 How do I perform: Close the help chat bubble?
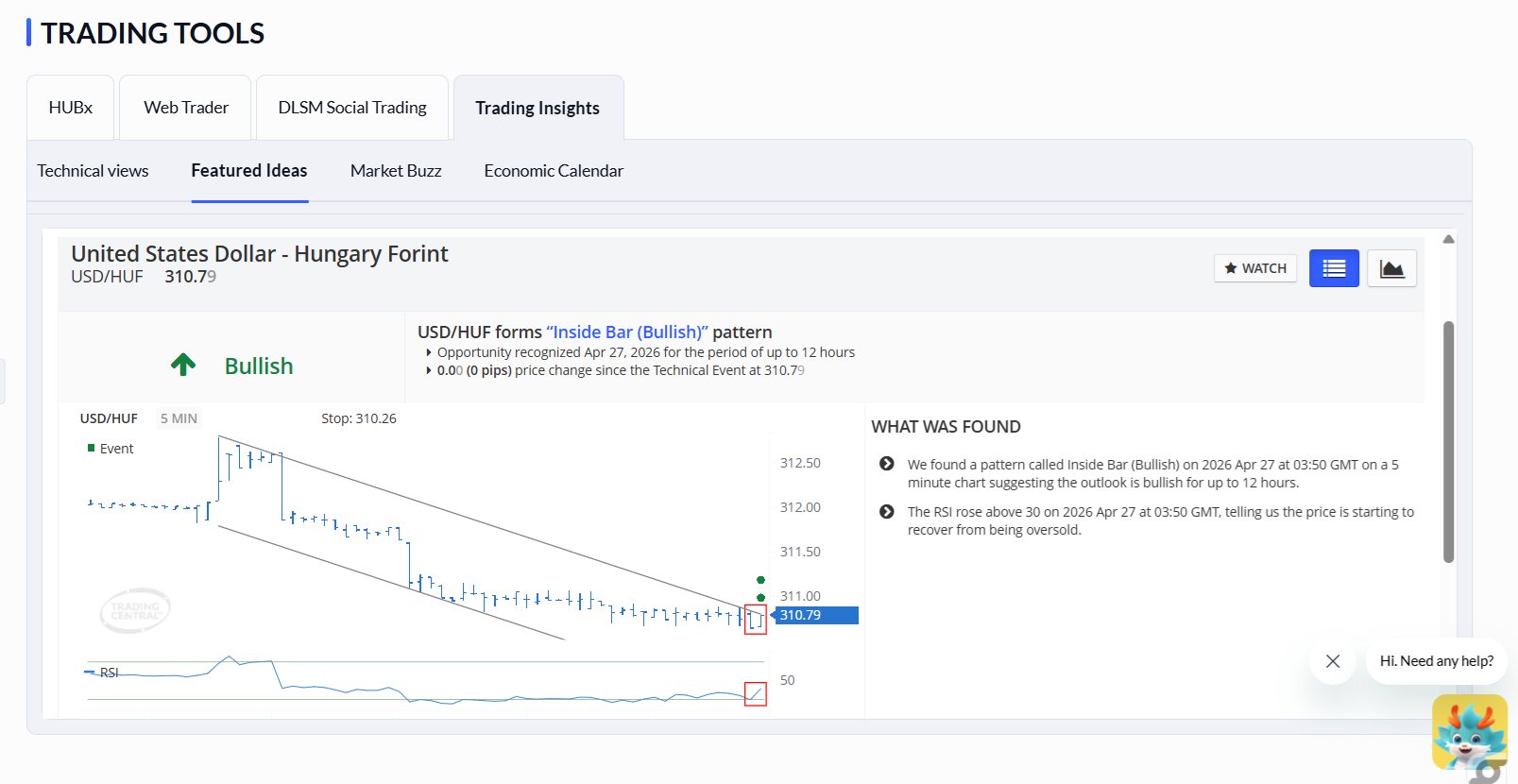1333,661
